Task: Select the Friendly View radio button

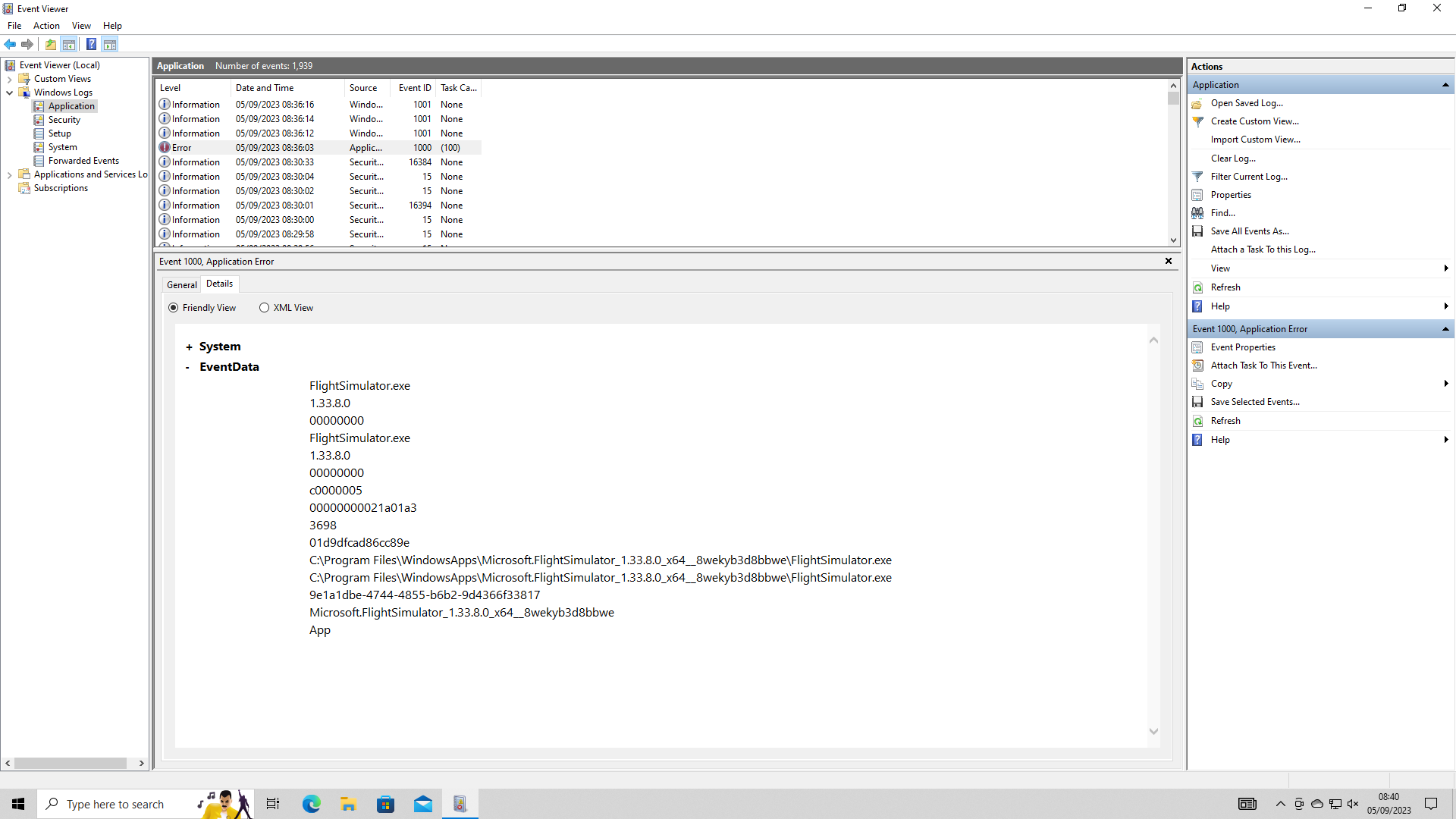Action: click(x=174, y=308)
